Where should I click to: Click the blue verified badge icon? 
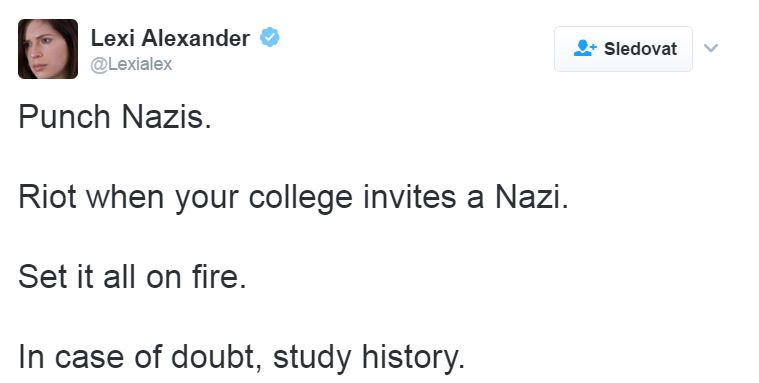[x=270, y=38]
